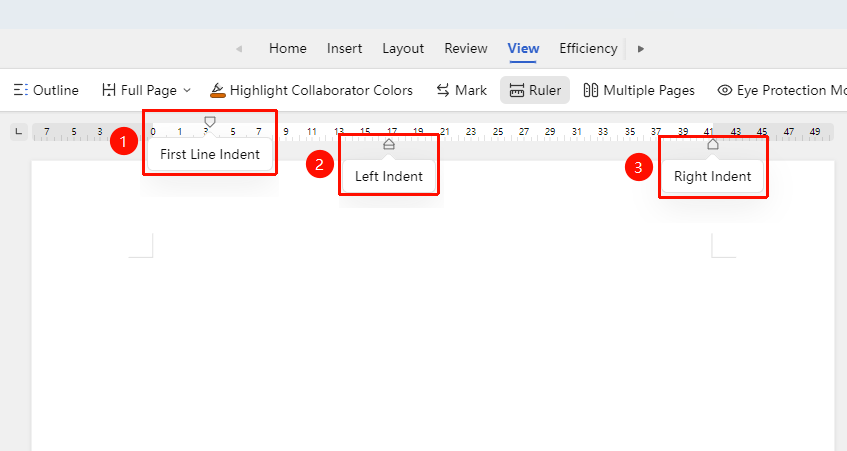Open the Outline view
847x451 pixels.
pyautogui.click(x=46, y=90)
